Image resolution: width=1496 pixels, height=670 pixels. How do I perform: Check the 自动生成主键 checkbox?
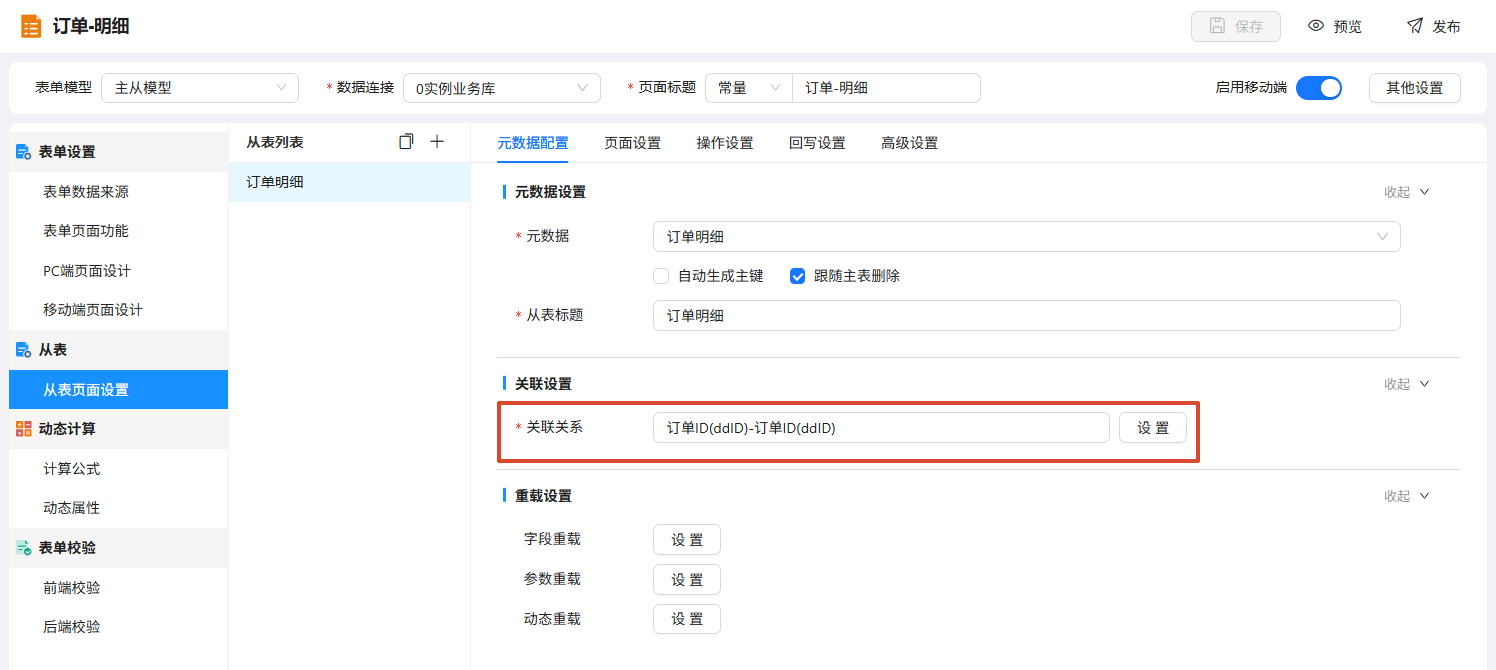[x=660, y=276]
